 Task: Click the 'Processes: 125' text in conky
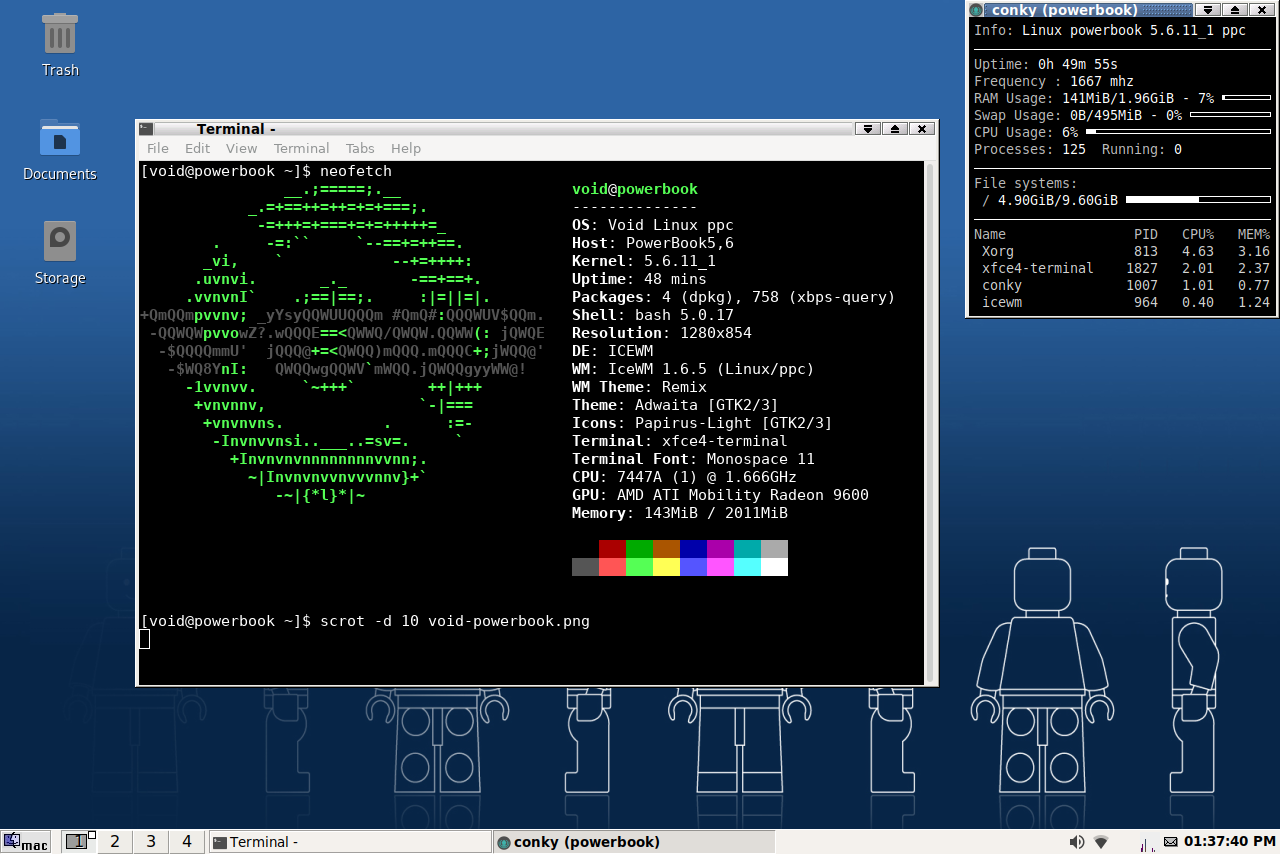click(x=1030, y=149)
